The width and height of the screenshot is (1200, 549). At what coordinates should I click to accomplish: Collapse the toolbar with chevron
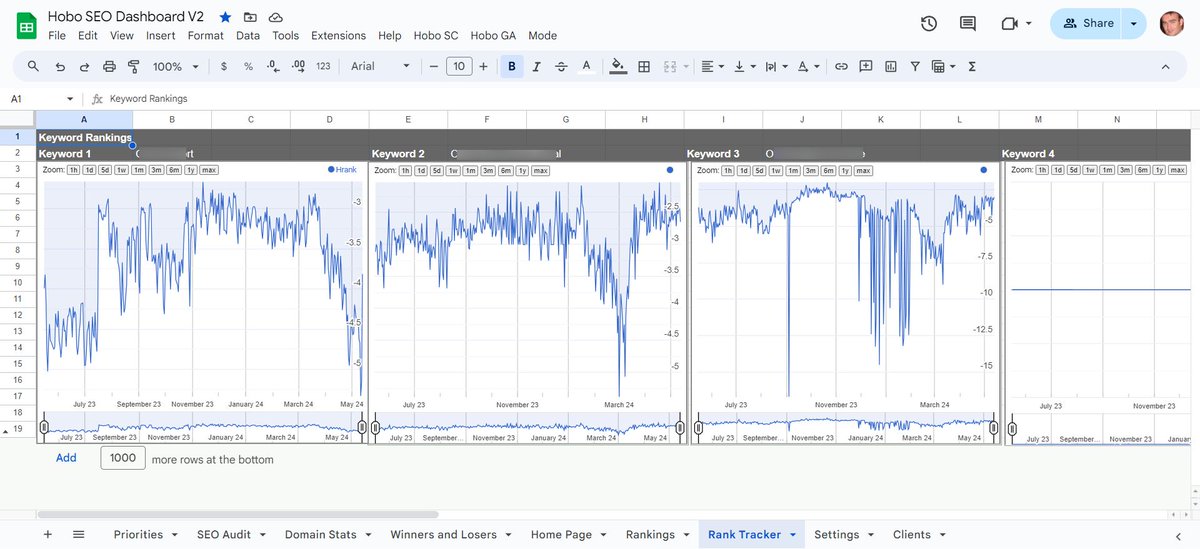point(1165,66)
